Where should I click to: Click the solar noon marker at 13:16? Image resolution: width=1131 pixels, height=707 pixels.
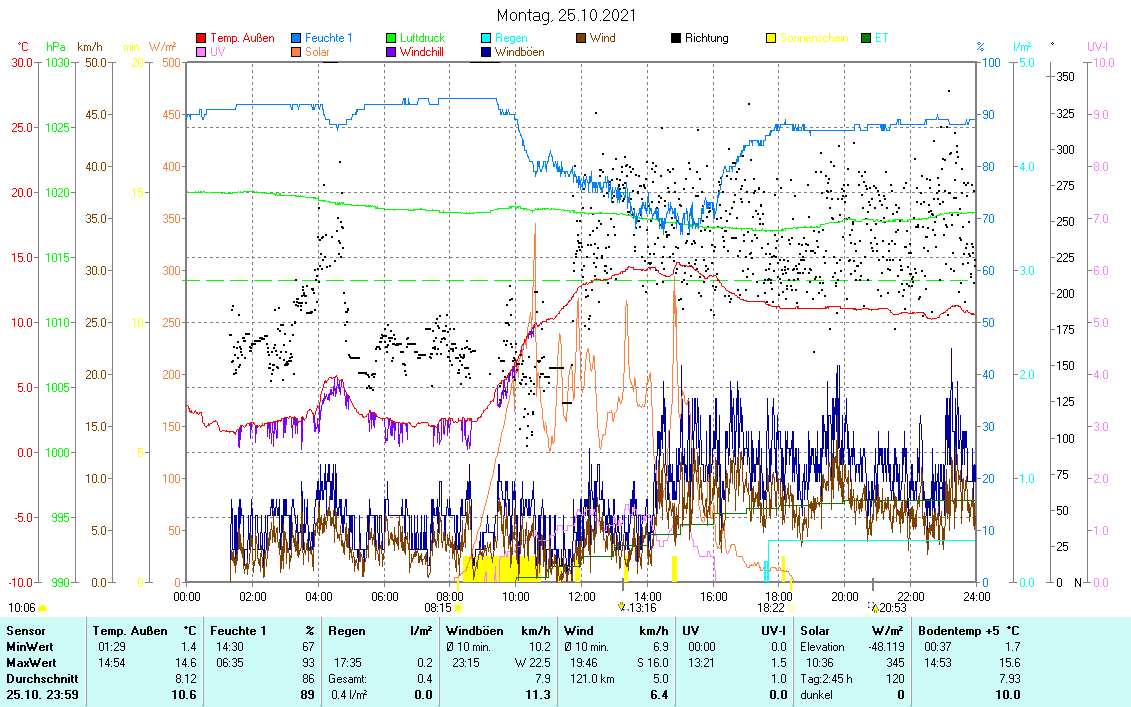click(622, 607)
